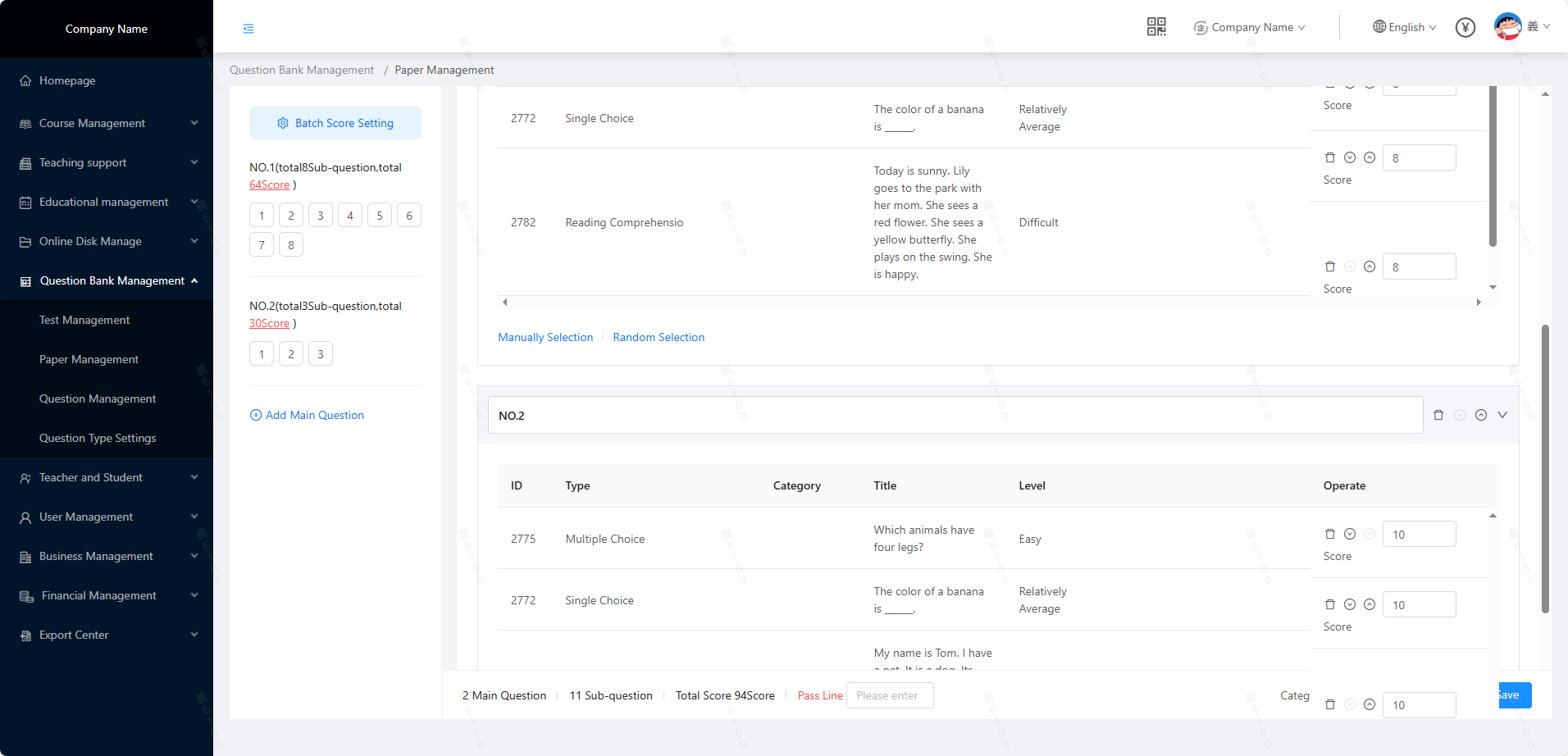The width and height of the screenshot is (1568, 756).
Task: Move question 2775 down in order
Action: [1349, 534]
